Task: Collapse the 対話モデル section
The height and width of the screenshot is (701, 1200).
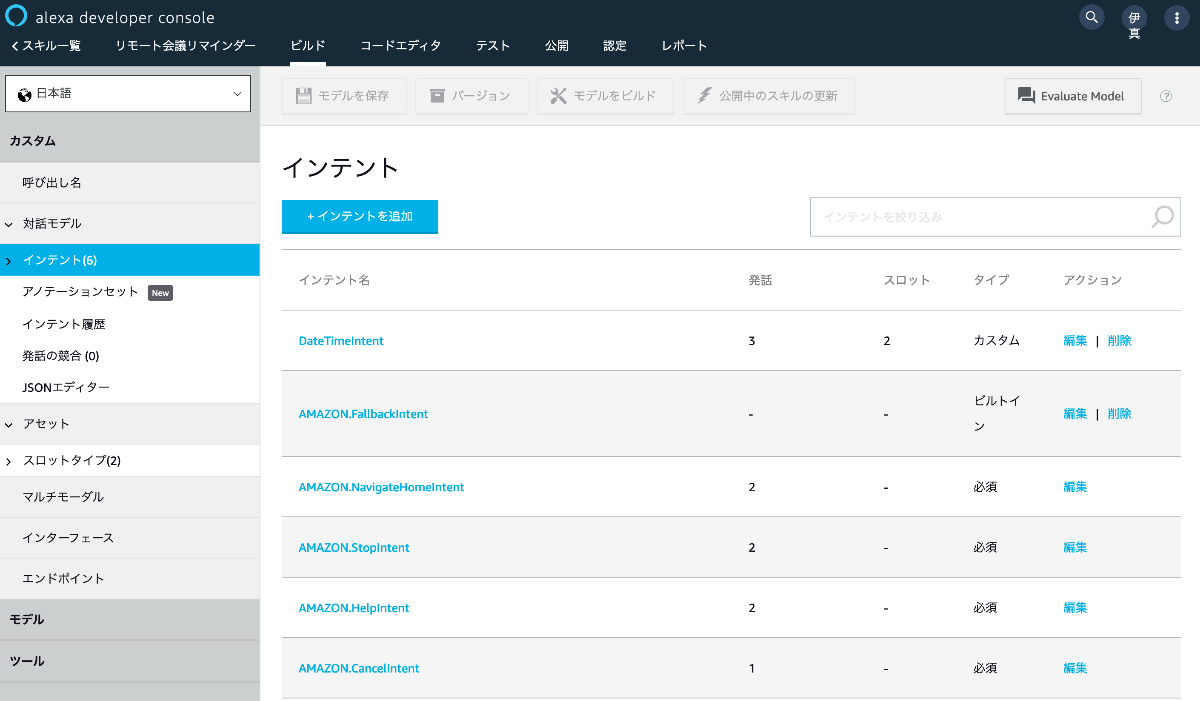Action: [130, 224]
